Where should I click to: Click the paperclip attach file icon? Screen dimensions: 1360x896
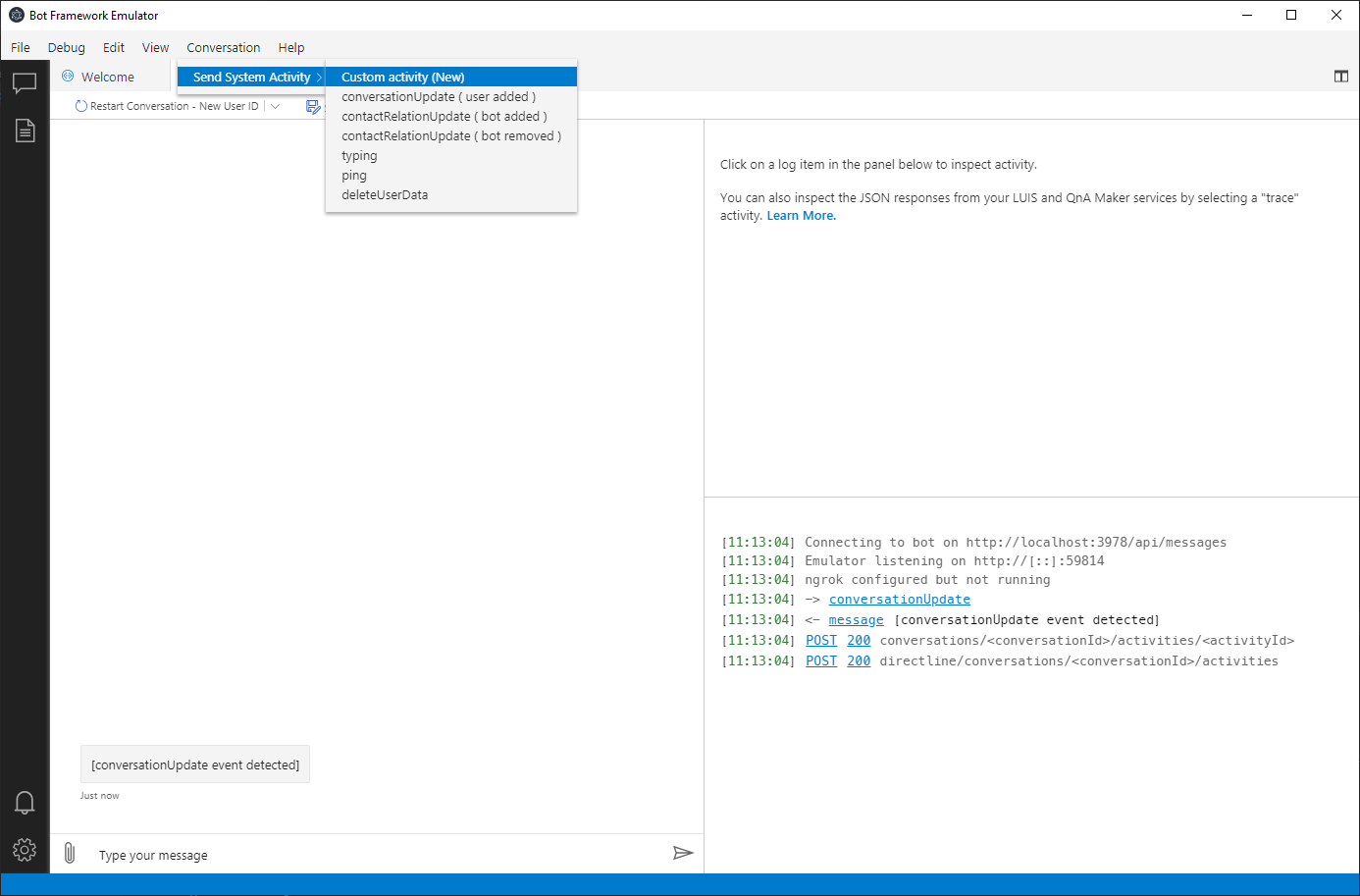point(70,853)
